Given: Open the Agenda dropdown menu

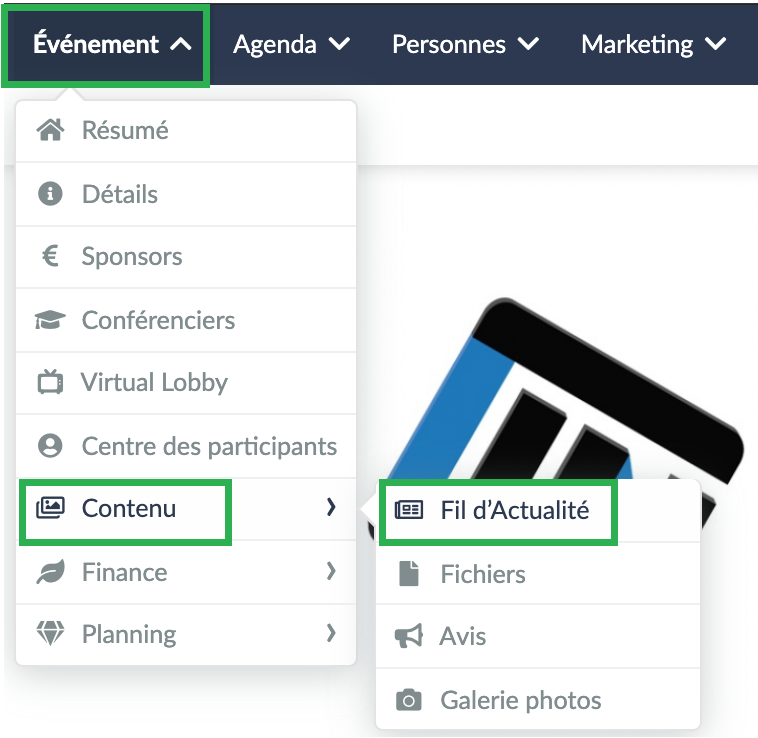Looking at the screenshot, I should 291,44.
